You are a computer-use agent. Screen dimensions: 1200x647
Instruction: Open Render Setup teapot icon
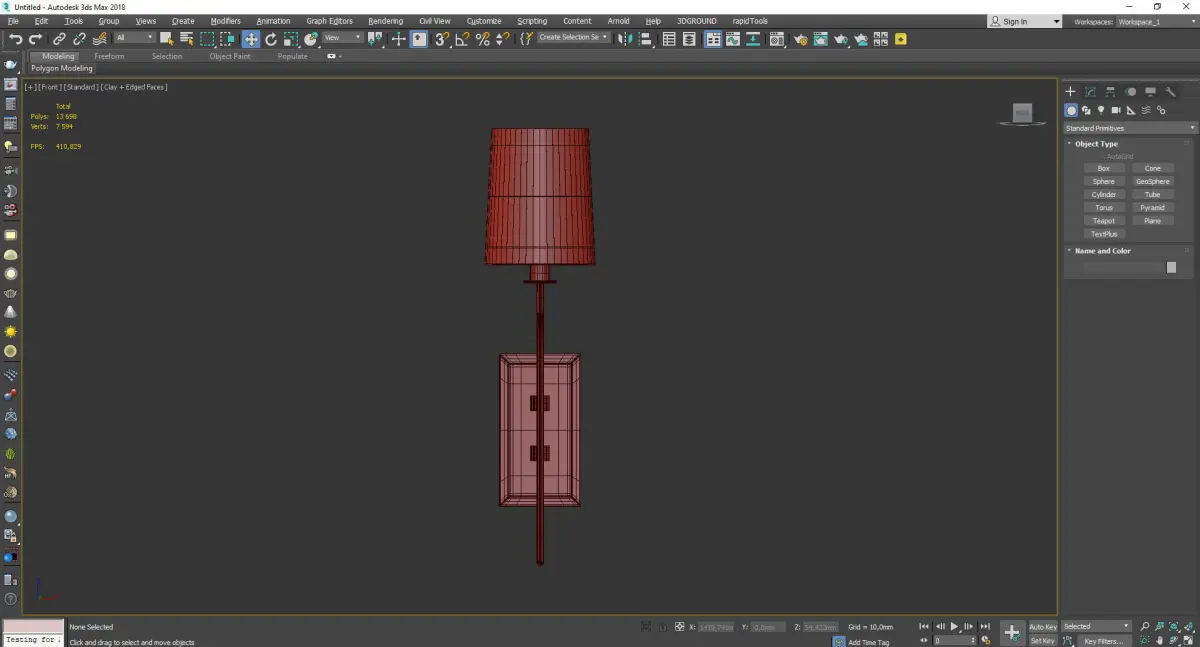pos(800,39)
